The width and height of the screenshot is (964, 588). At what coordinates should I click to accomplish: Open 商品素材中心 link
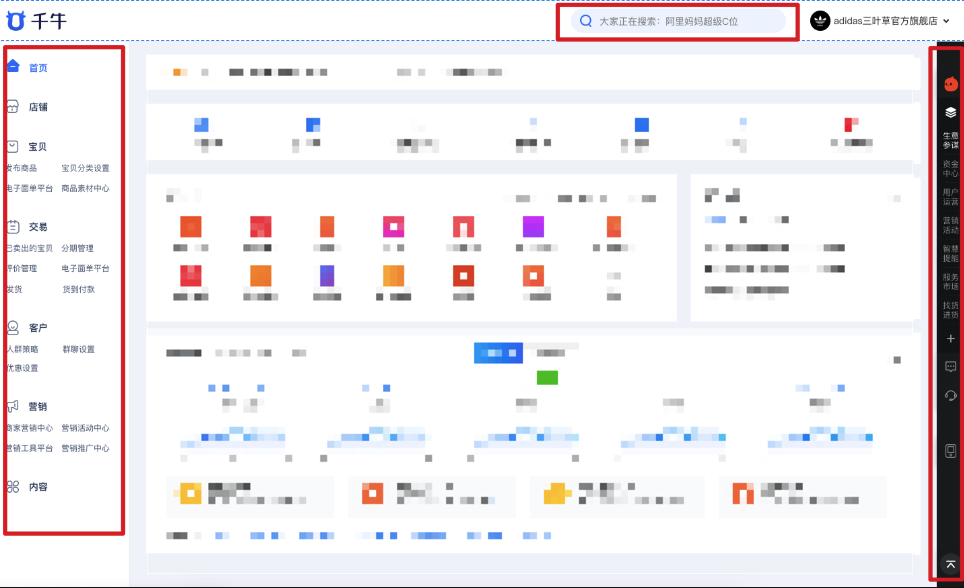point(85,188)
